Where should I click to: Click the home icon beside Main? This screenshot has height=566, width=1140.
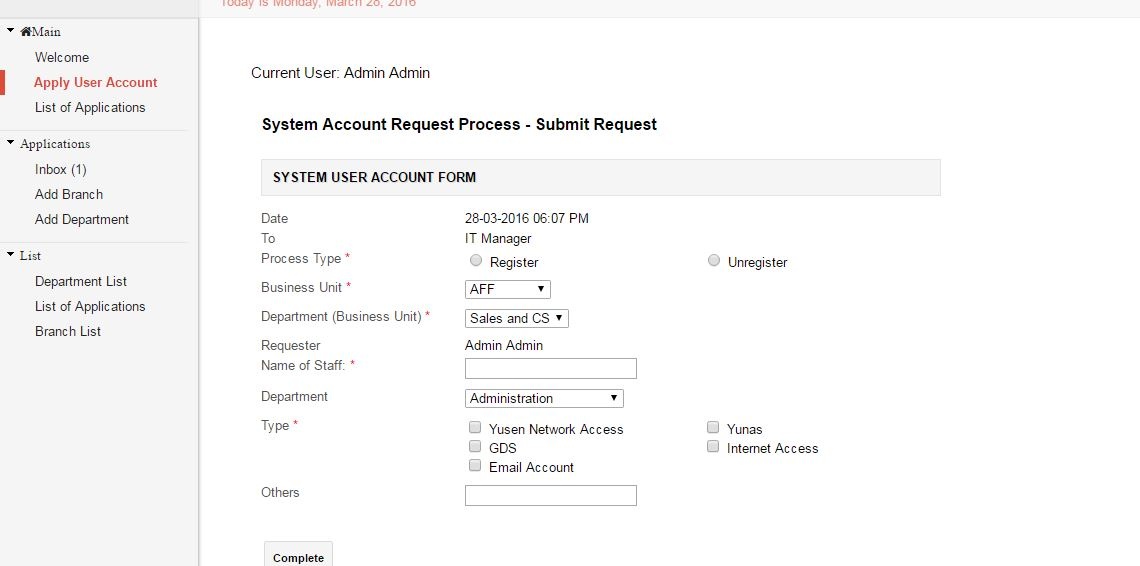(x=26, y=32)
